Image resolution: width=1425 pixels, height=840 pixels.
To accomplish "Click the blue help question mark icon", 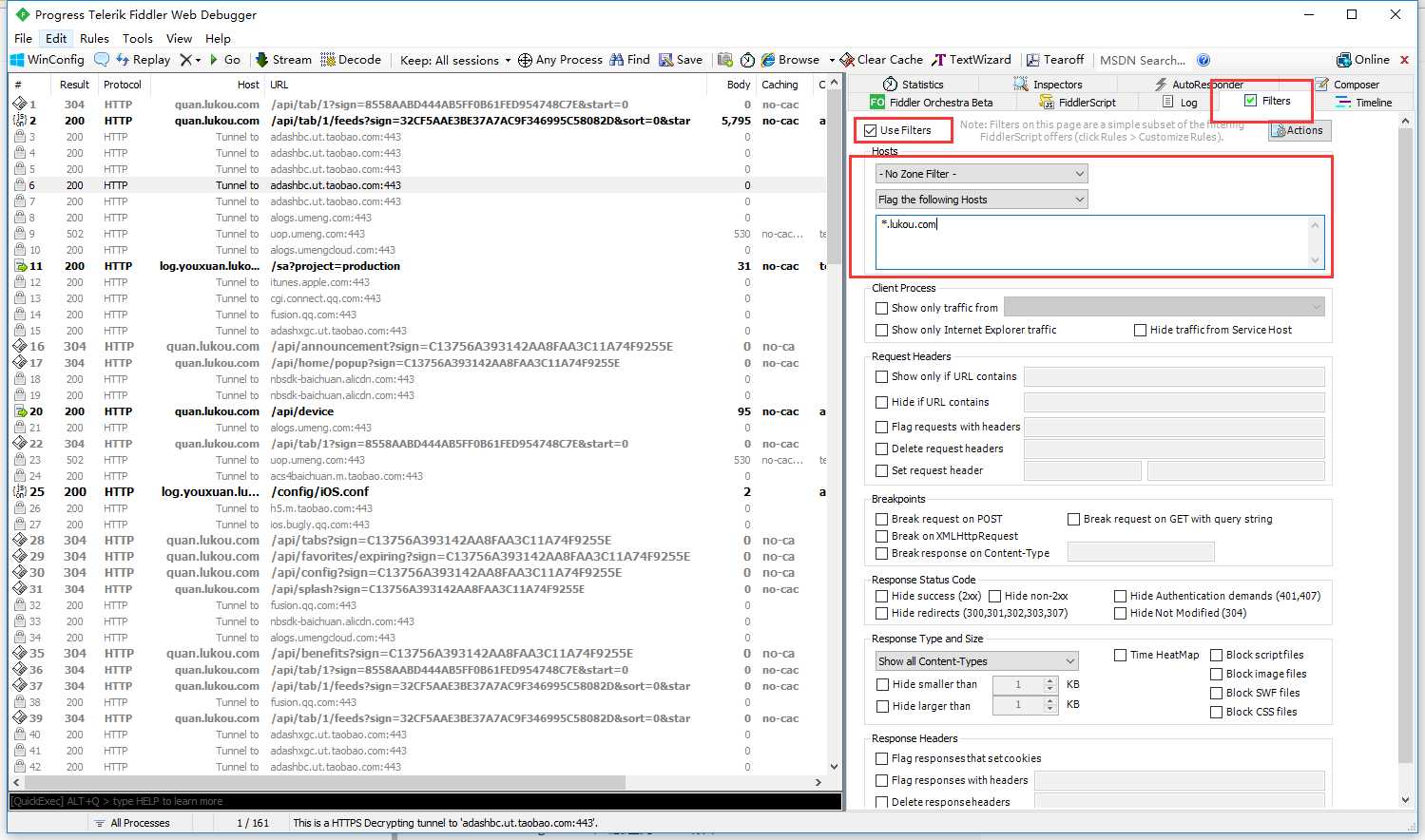I will click(1204, 60).
